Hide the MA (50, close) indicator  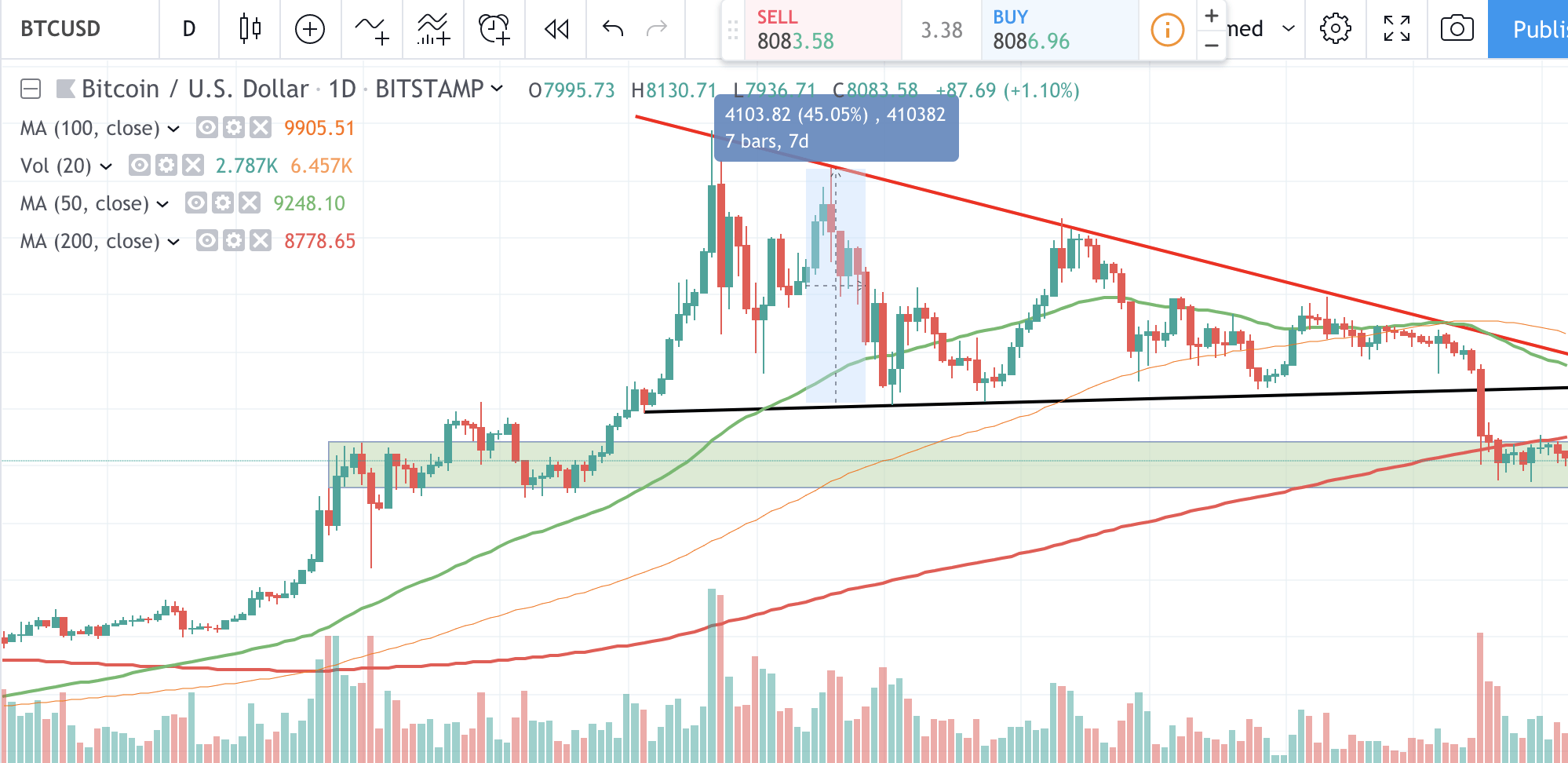196,203
